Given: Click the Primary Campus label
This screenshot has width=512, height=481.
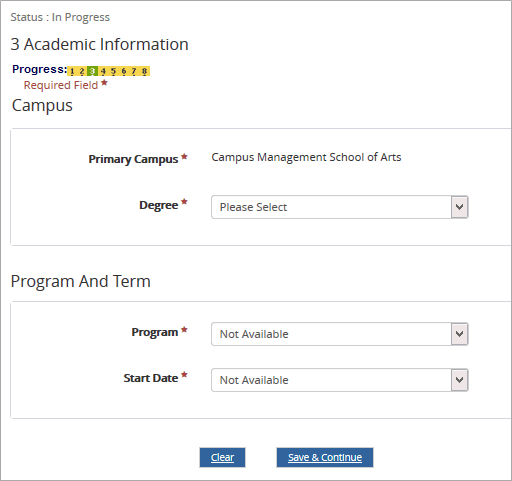Looking at the screenshot, I should (x=133, y=159).
